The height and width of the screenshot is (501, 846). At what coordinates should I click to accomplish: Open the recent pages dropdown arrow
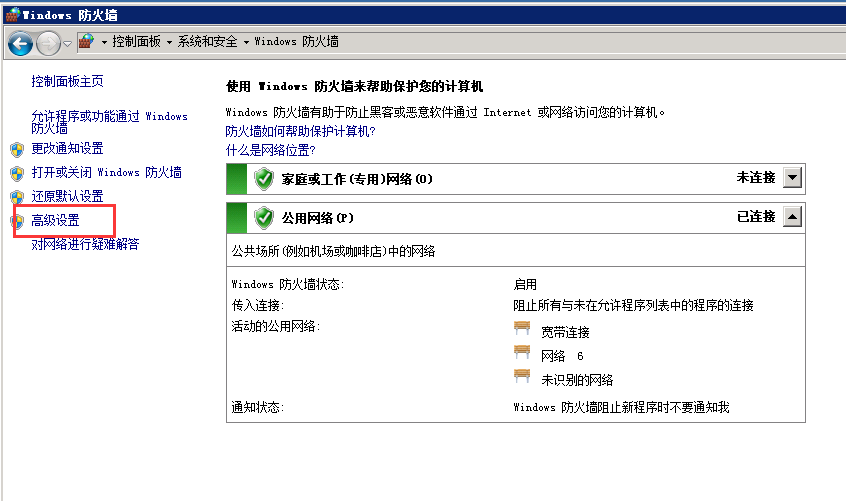pyautogui.click(x=67, y=43)
